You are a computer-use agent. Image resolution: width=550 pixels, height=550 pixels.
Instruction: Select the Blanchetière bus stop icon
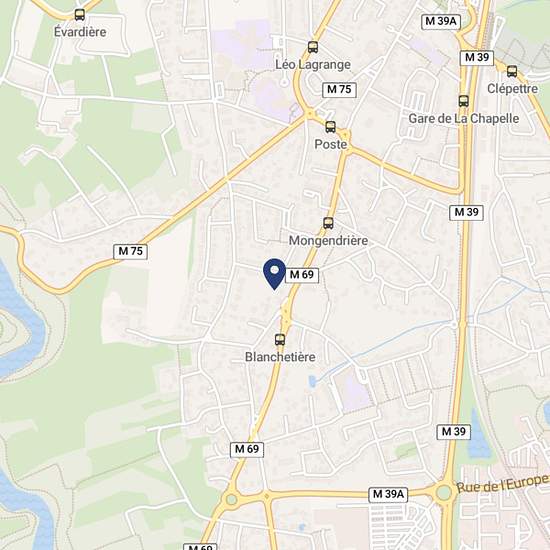[280, 340]
